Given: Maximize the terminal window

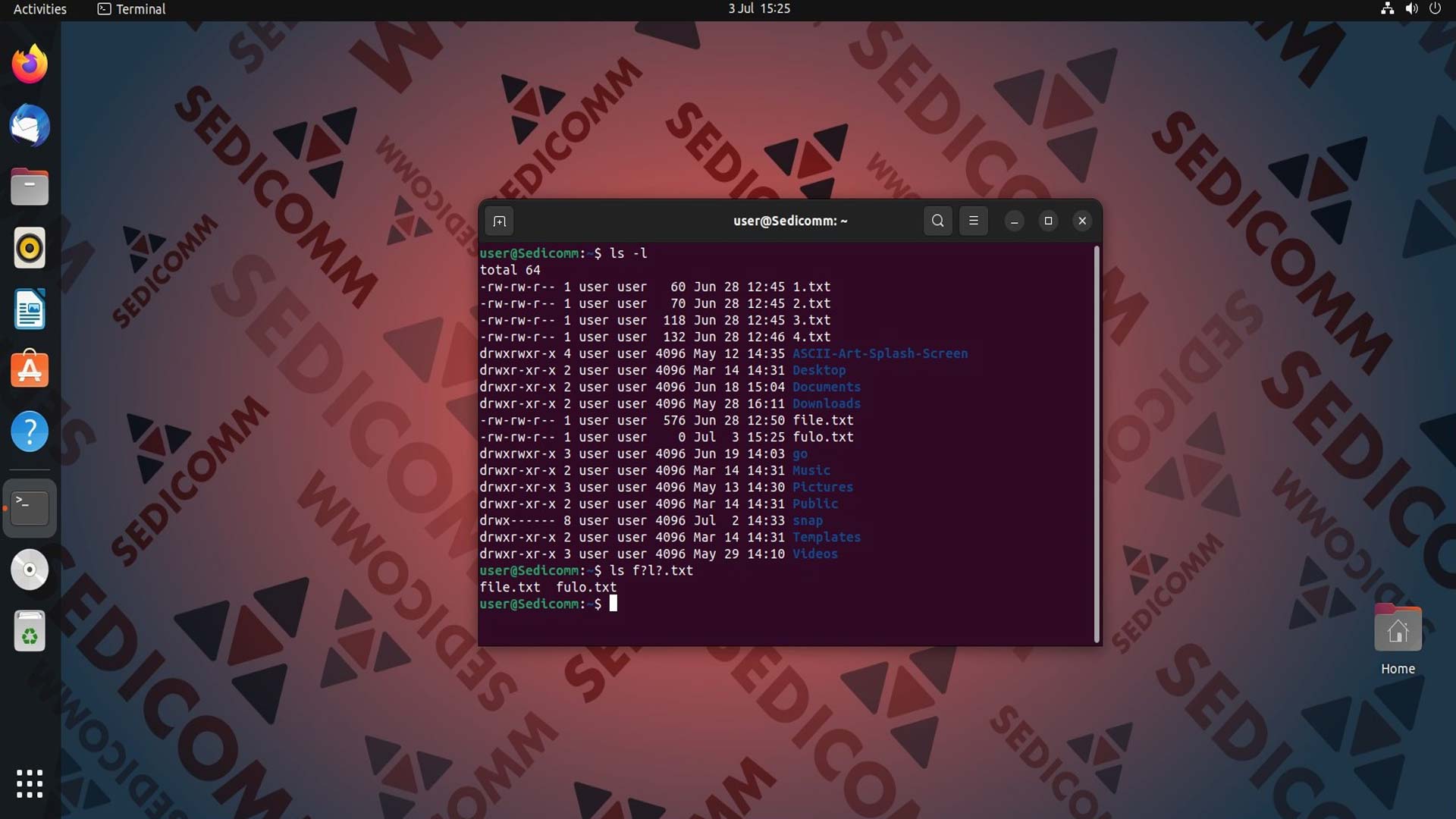Looking at the screenshot, I should [x=1048, y=221].
